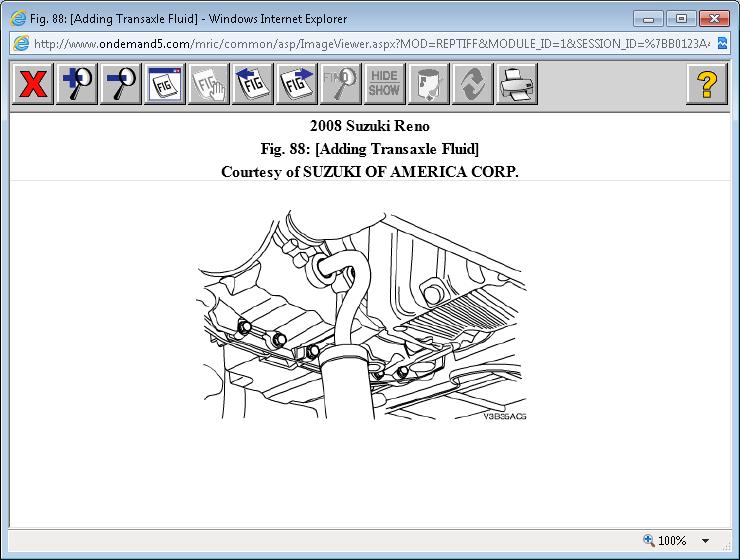This screenshot has height=560, width=740.
Task: Close the Internet Explorer window
Action: tap(715, 19)
